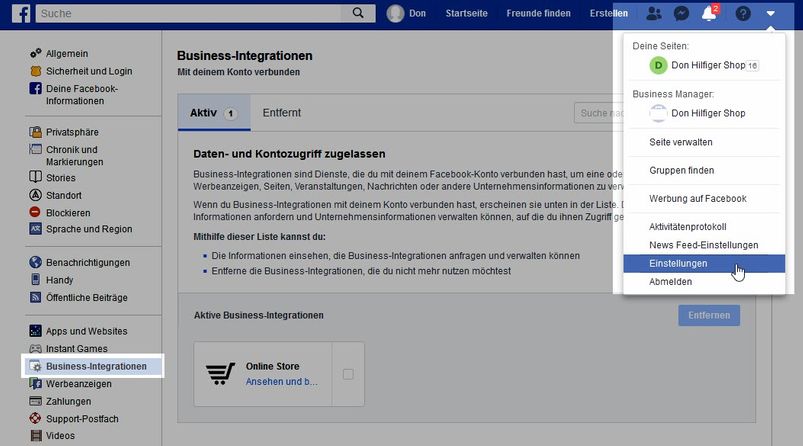Open Business-Integrationen in sidebar
This screenshot has width=803, height=446.
93,366
